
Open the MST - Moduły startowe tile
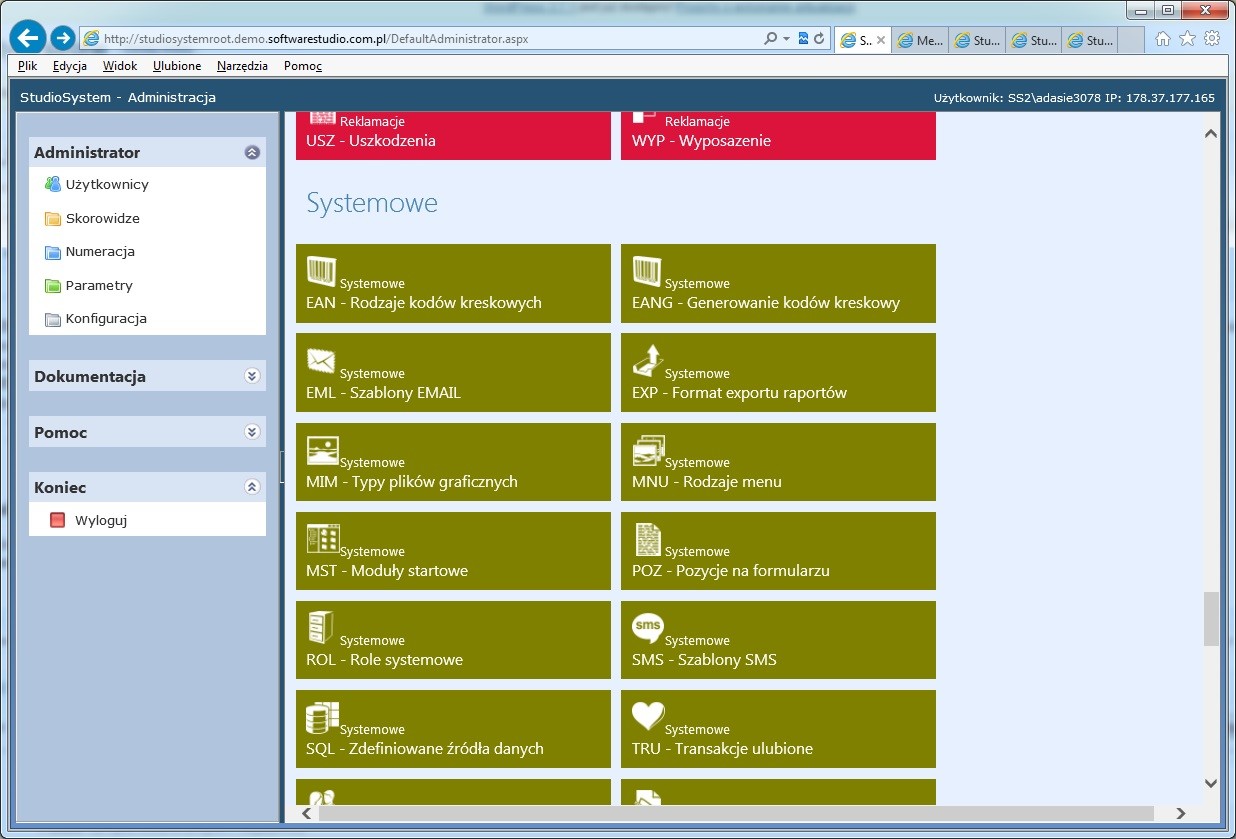[452, 552]
